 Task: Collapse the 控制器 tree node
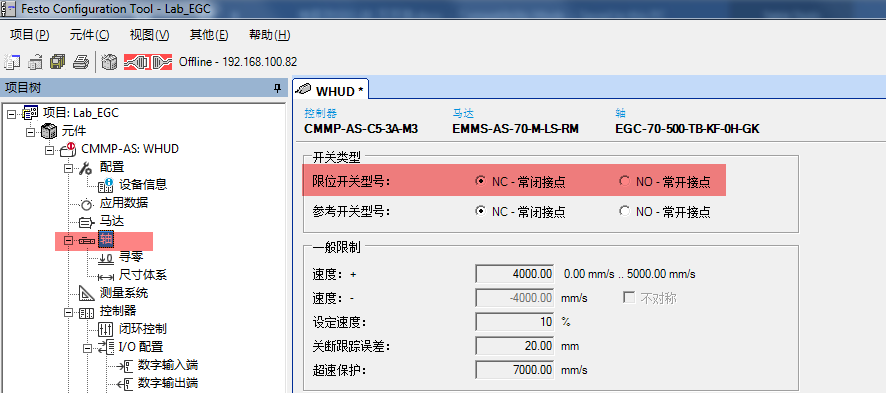[x=68, y=312]
